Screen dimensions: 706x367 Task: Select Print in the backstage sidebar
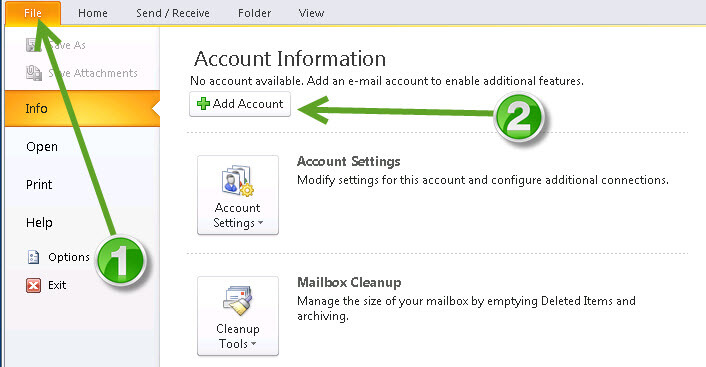point(39,185)
